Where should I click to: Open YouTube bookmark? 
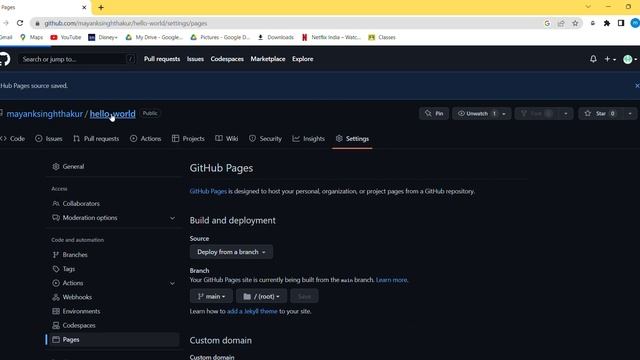coord(66,37)
